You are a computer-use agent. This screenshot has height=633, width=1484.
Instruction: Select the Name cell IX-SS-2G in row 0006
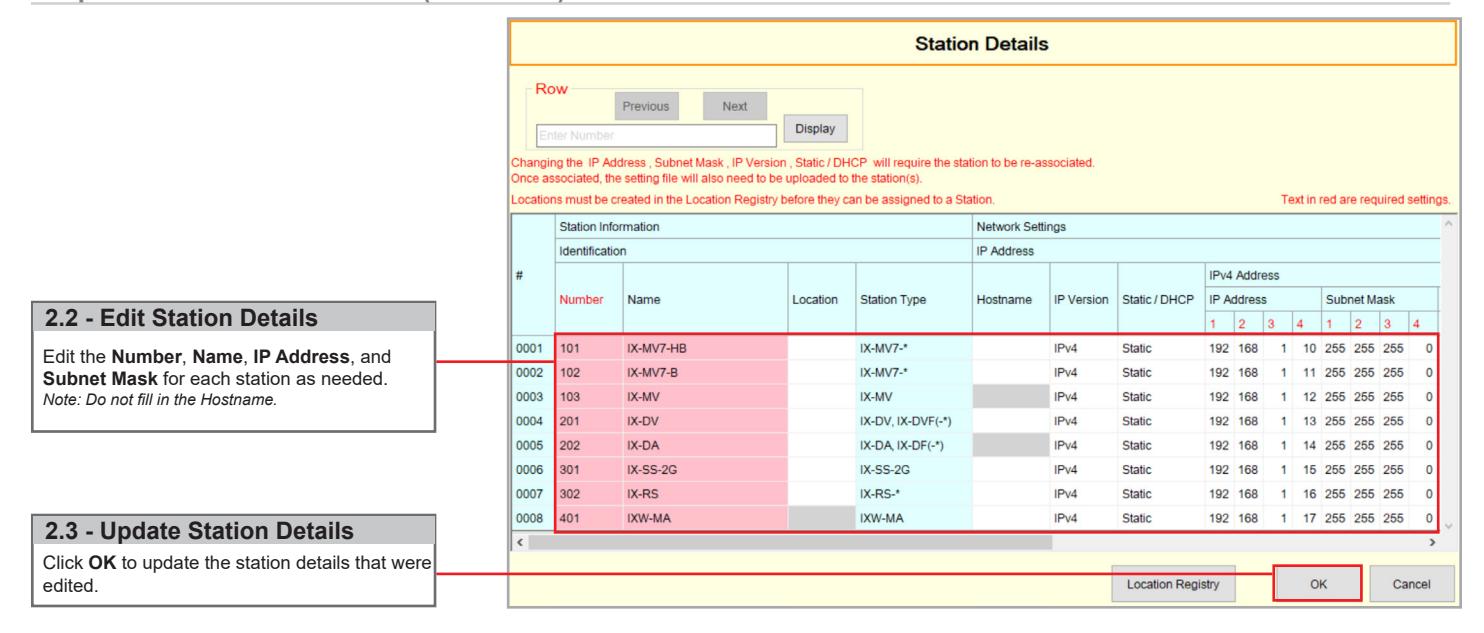[x=705, y=470]
